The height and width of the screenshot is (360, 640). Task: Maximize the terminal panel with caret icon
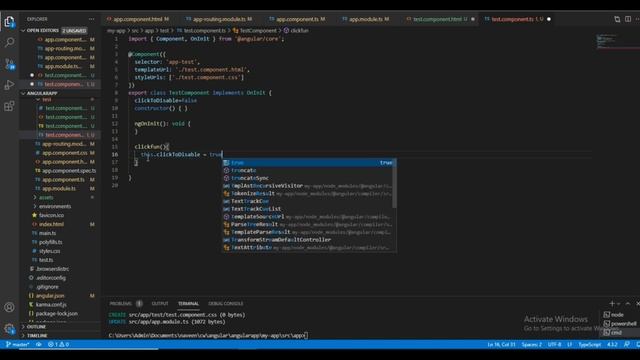point(628,304)
